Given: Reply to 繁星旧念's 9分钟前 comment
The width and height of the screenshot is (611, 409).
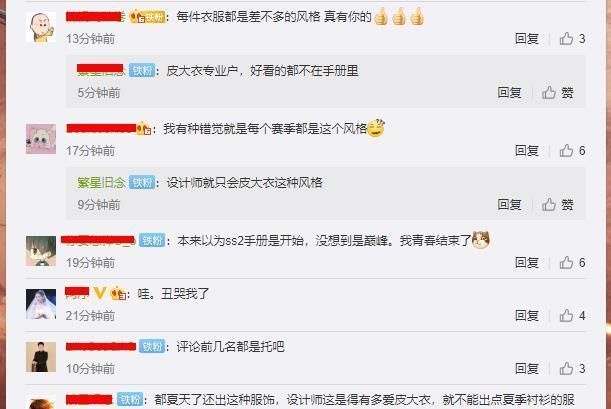Looking at the screenshot, I should pos(509,204).
